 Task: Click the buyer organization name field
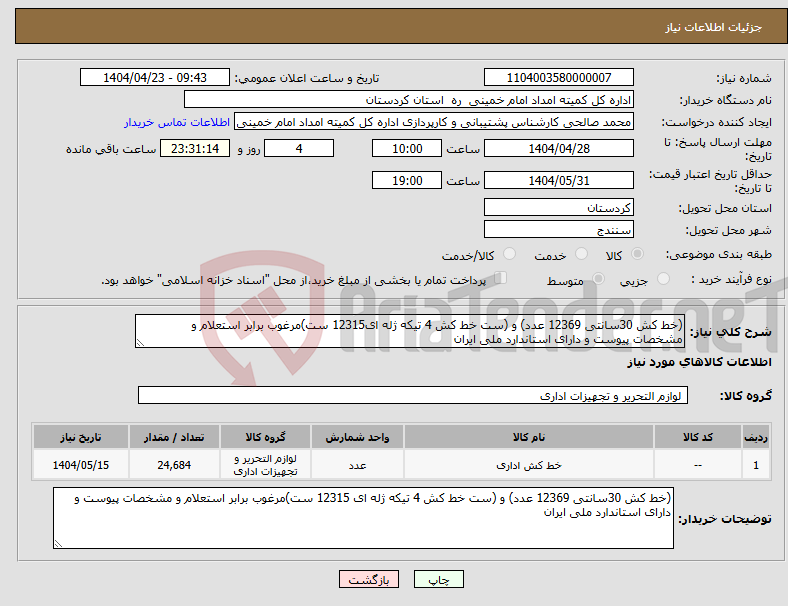coord(409,99)
